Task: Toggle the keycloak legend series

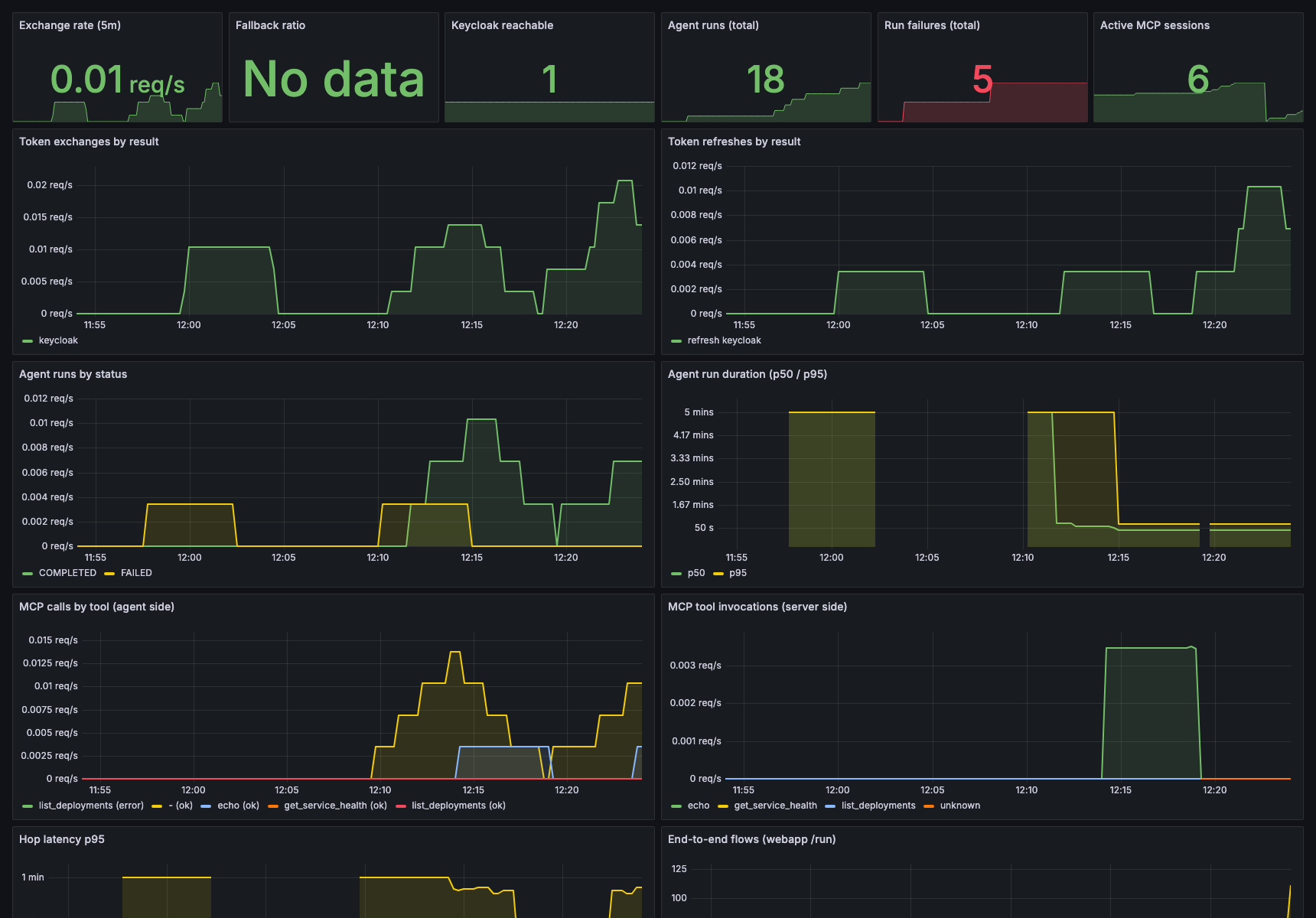Action: click(58, 340)
